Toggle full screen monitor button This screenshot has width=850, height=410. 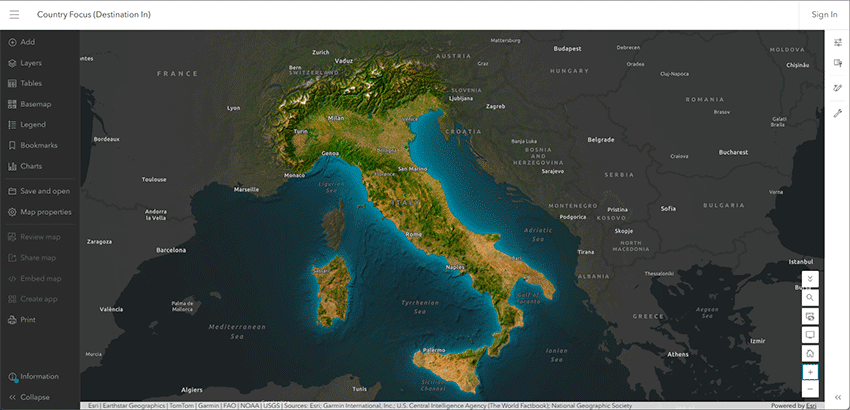810,335
